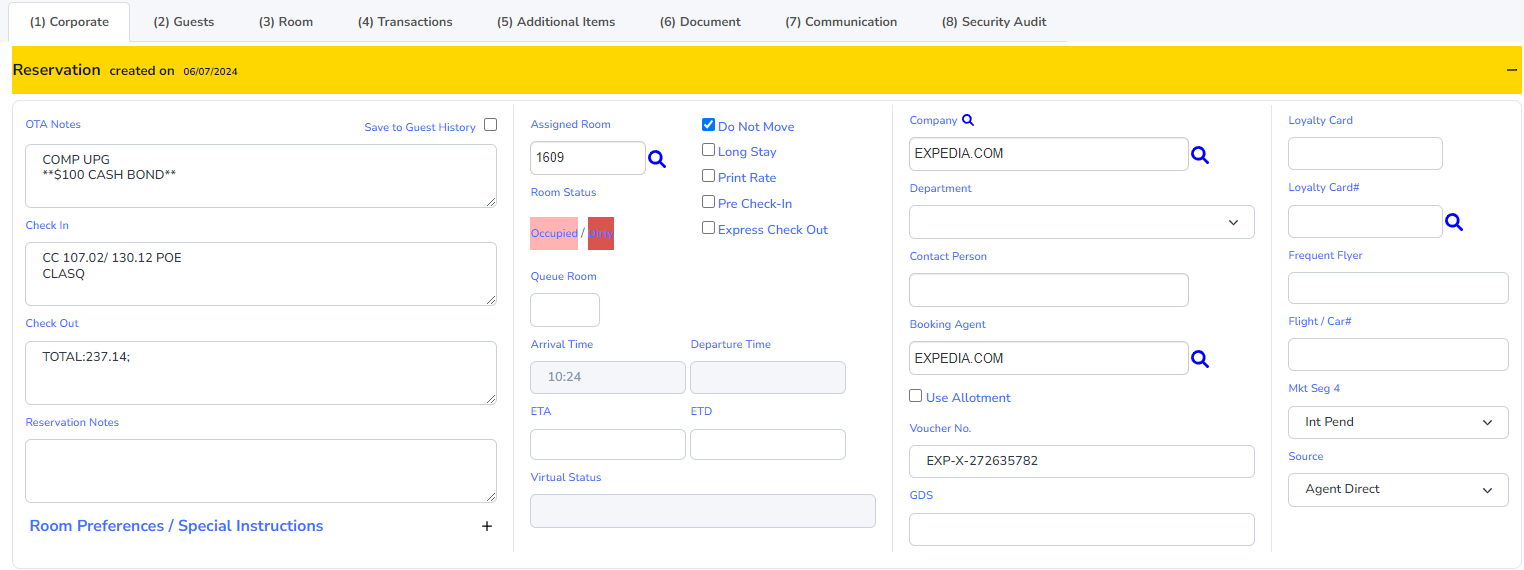Click the red Dirty status swatch
The height and width of the screenshot is (570, 1524).
click(x=601, y=233)
